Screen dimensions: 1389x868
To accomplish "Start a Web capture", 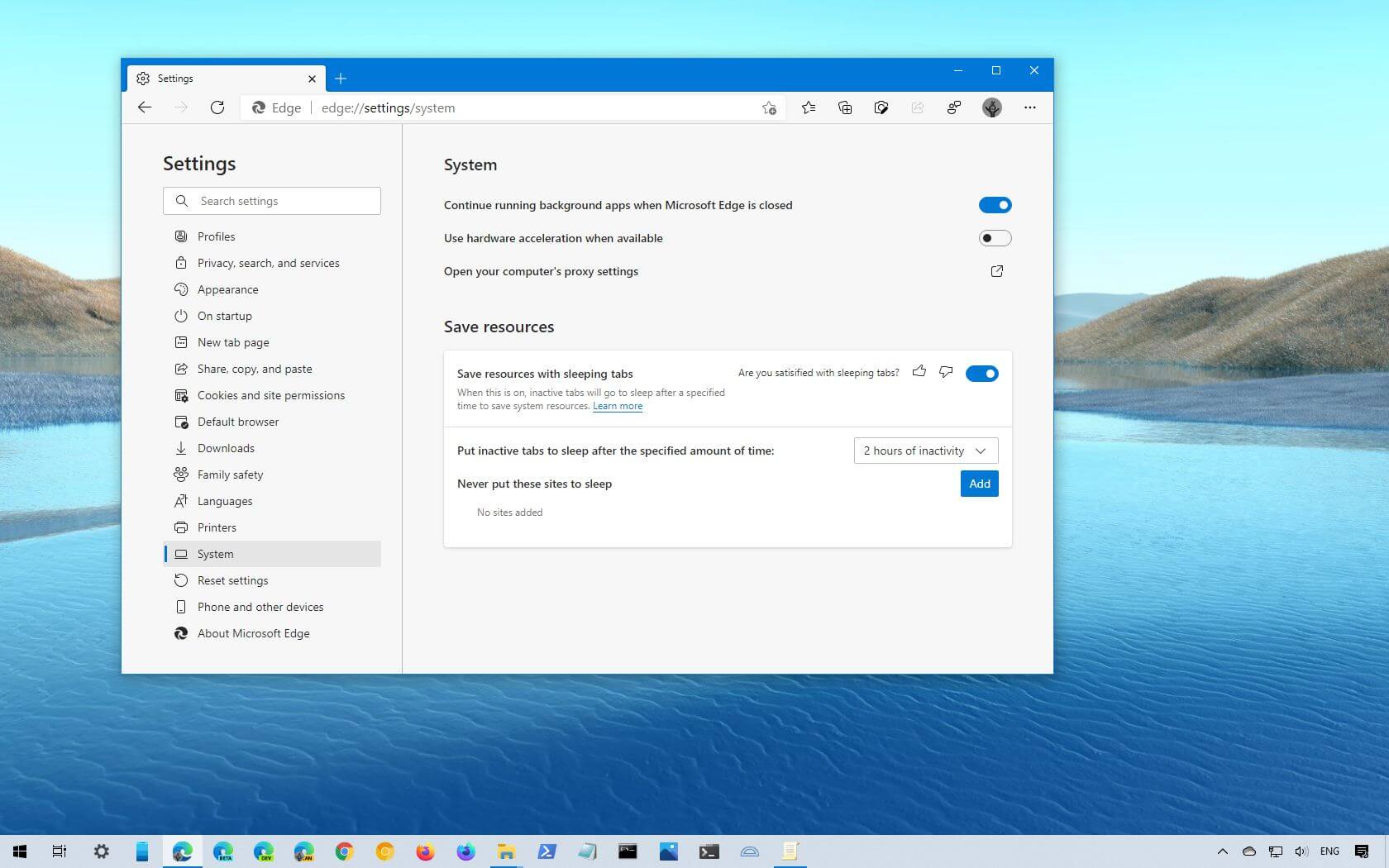I will pyautogui.click(x=881, y=107).
